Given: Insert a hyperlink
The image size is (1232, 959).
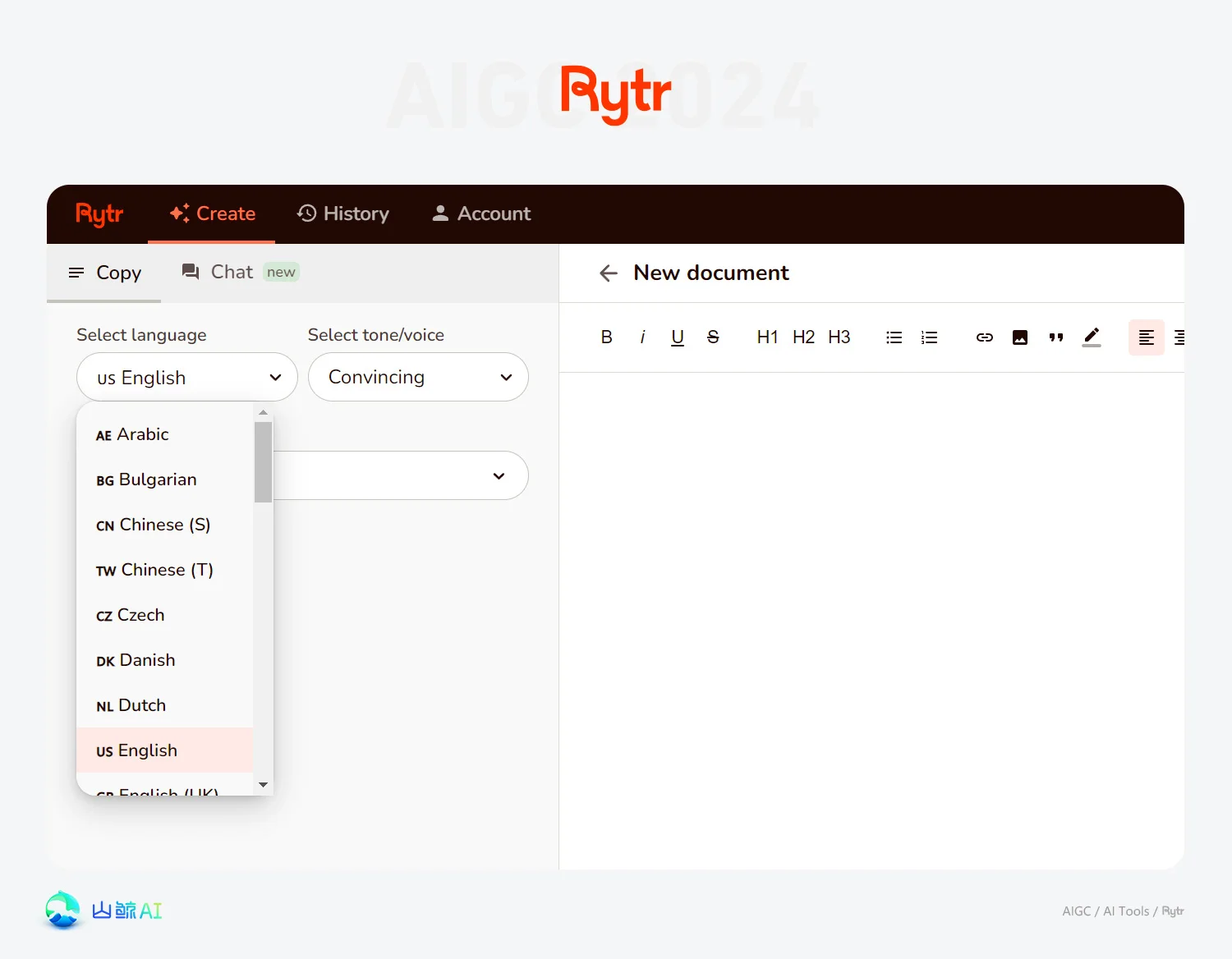Looking at the screenshot, I should (984, 337).
